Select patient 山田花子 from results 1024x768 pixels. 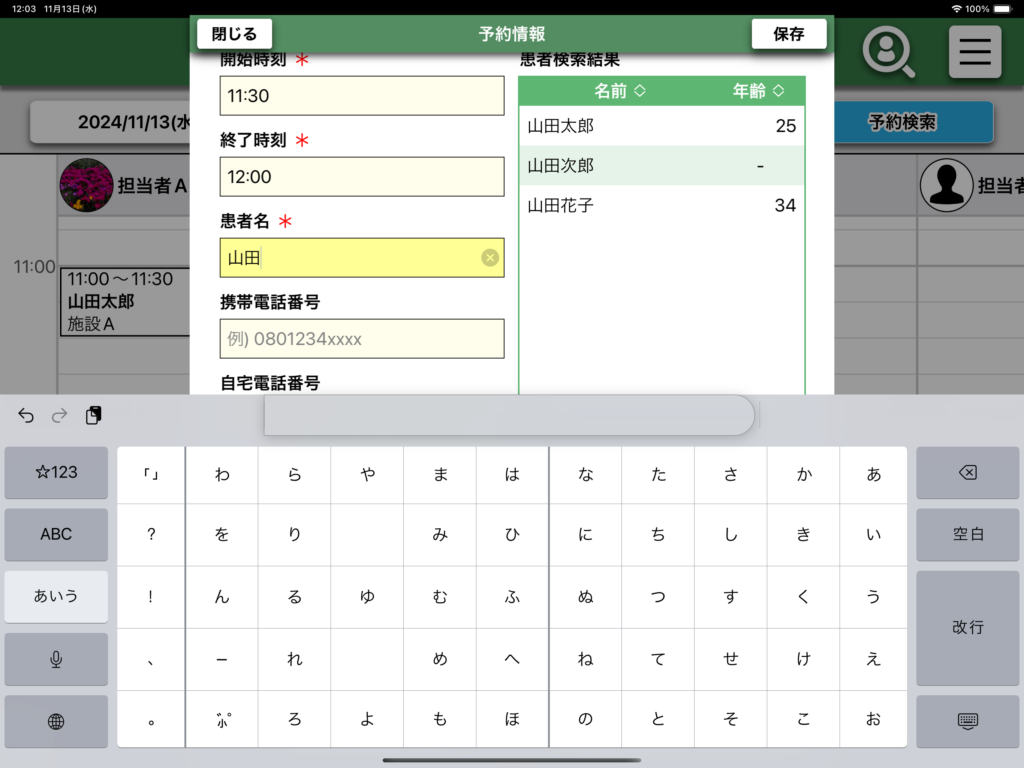pyautogui.click(x=661, y=206)
